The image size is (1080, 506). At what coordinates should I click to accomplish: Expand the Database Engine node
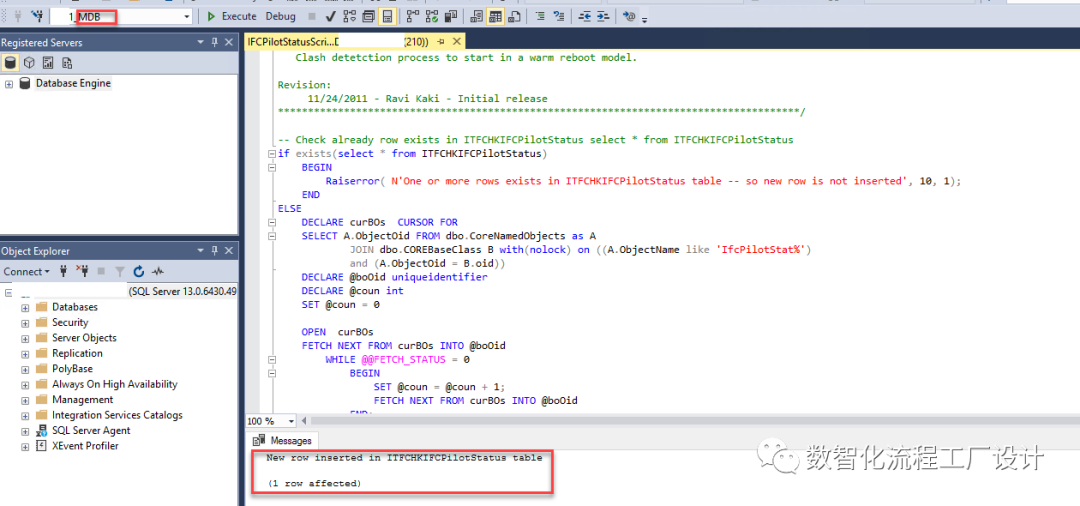[x=9, y=84]
